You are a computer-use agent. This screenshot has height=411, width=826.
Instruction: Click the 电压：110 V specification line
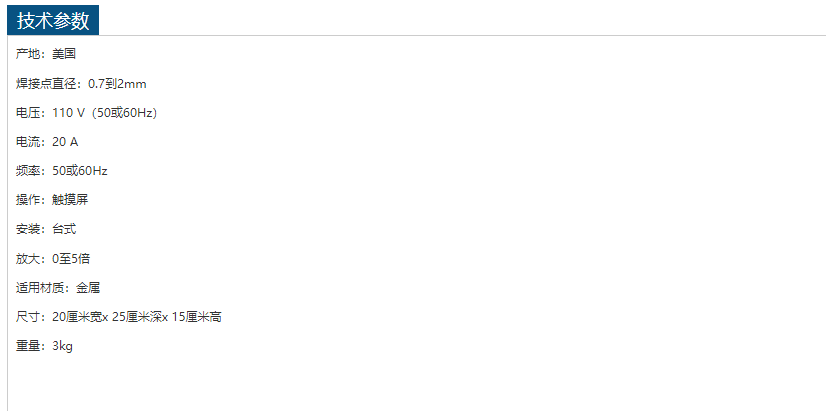pos(87,113)
